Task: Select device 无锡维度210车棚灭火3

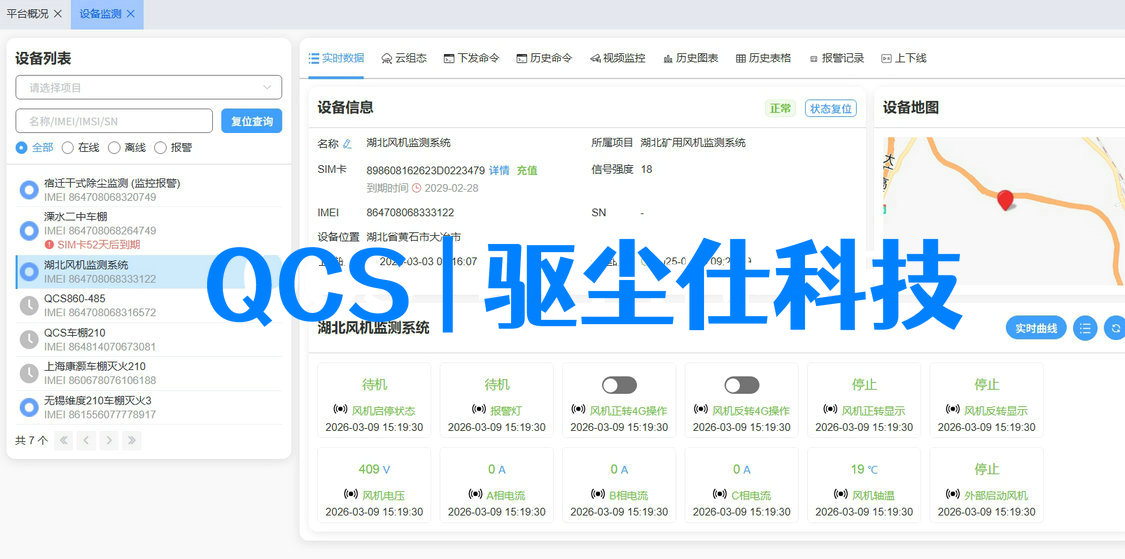Action: tap(149, 407)
